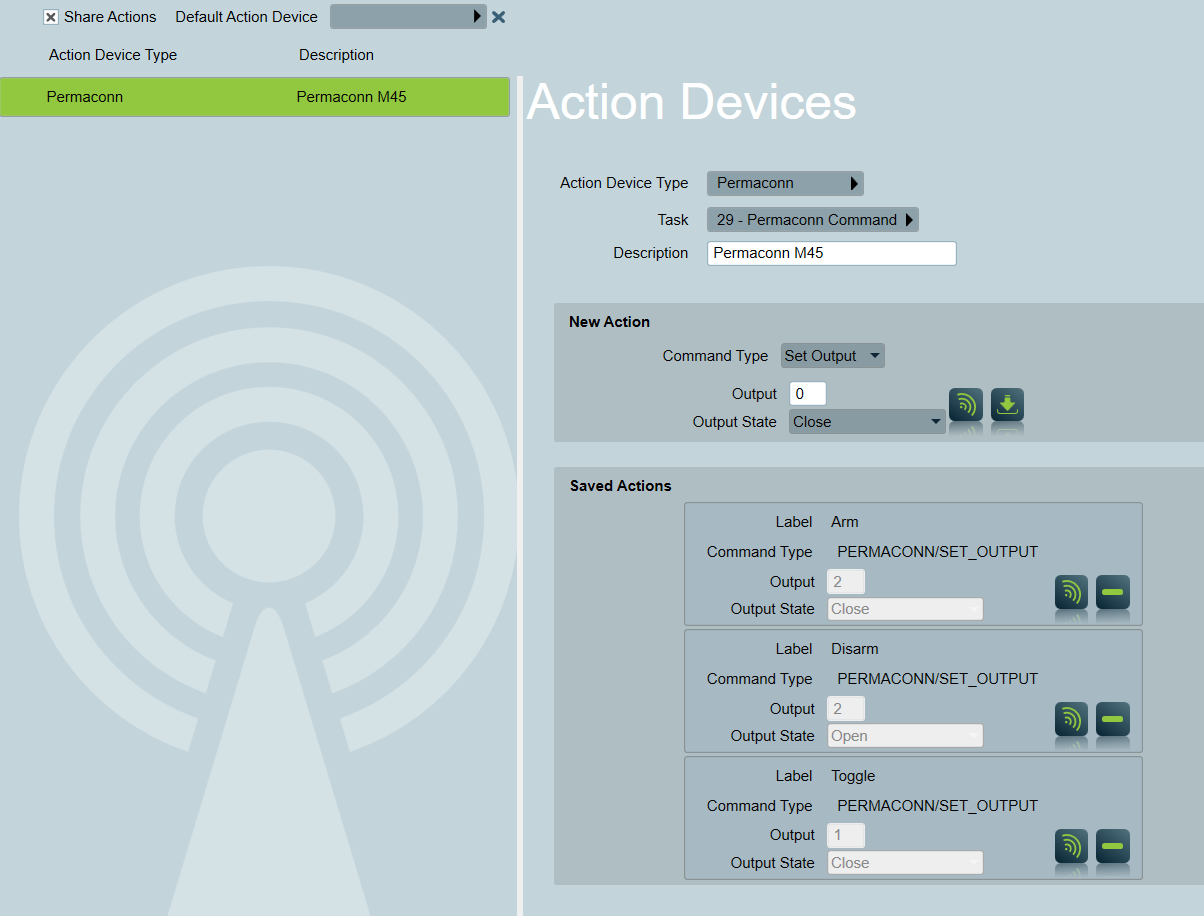Select the Permaconn M45 device row

click(x=255, y=97)
